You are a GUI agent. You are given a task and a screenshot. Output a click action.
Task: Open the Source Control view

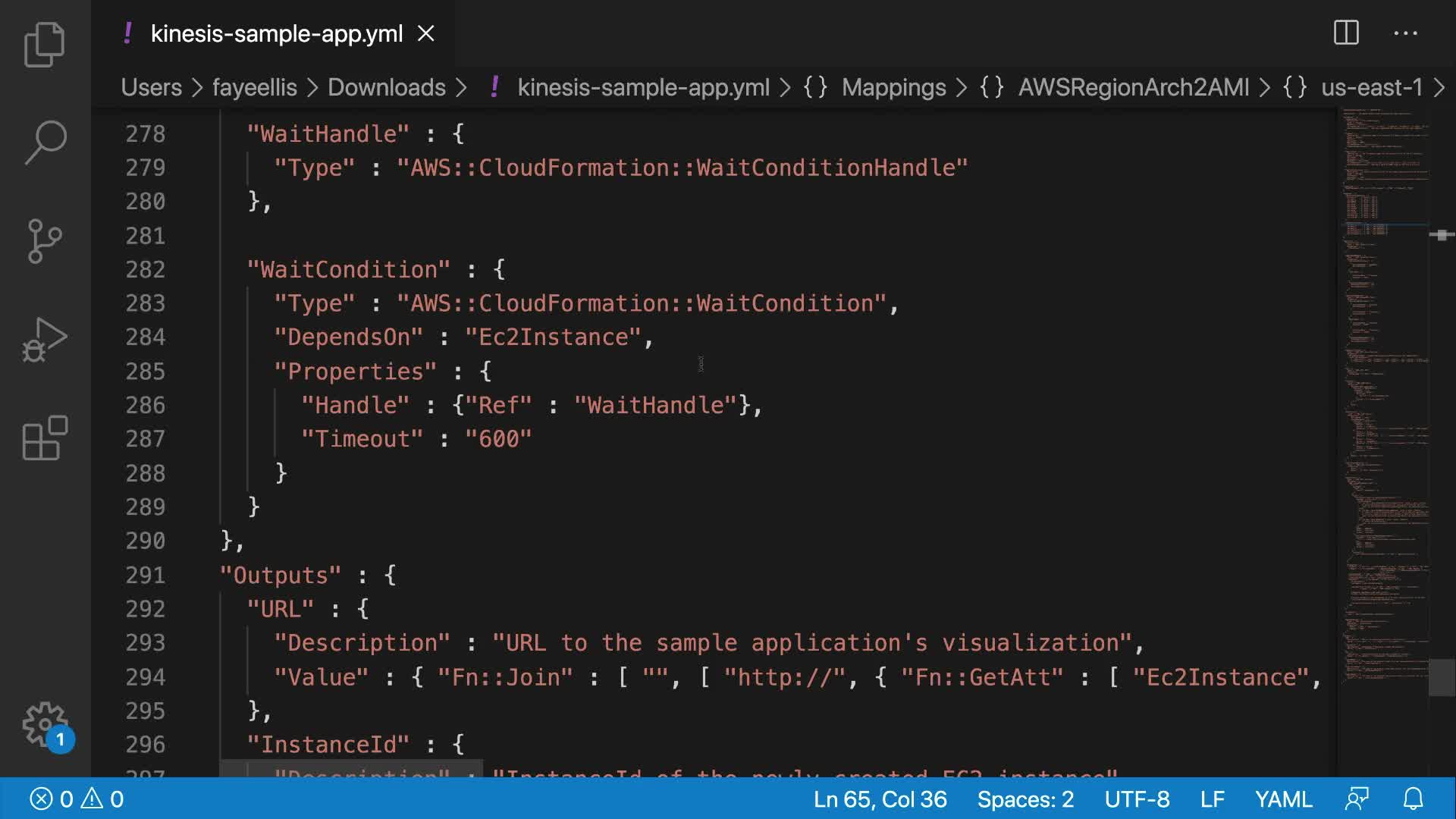tap(45, 241)
